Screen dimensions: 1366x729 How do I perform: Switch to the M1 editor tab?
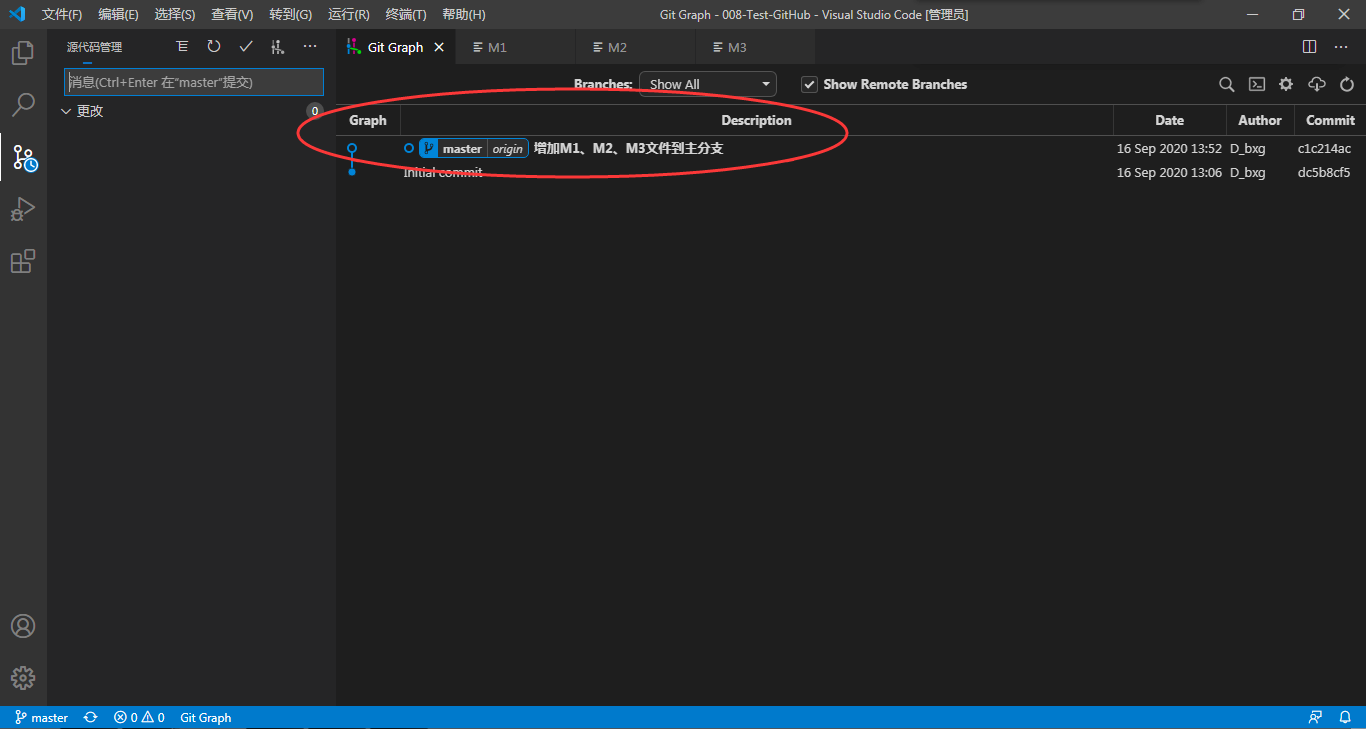(515, 47)
